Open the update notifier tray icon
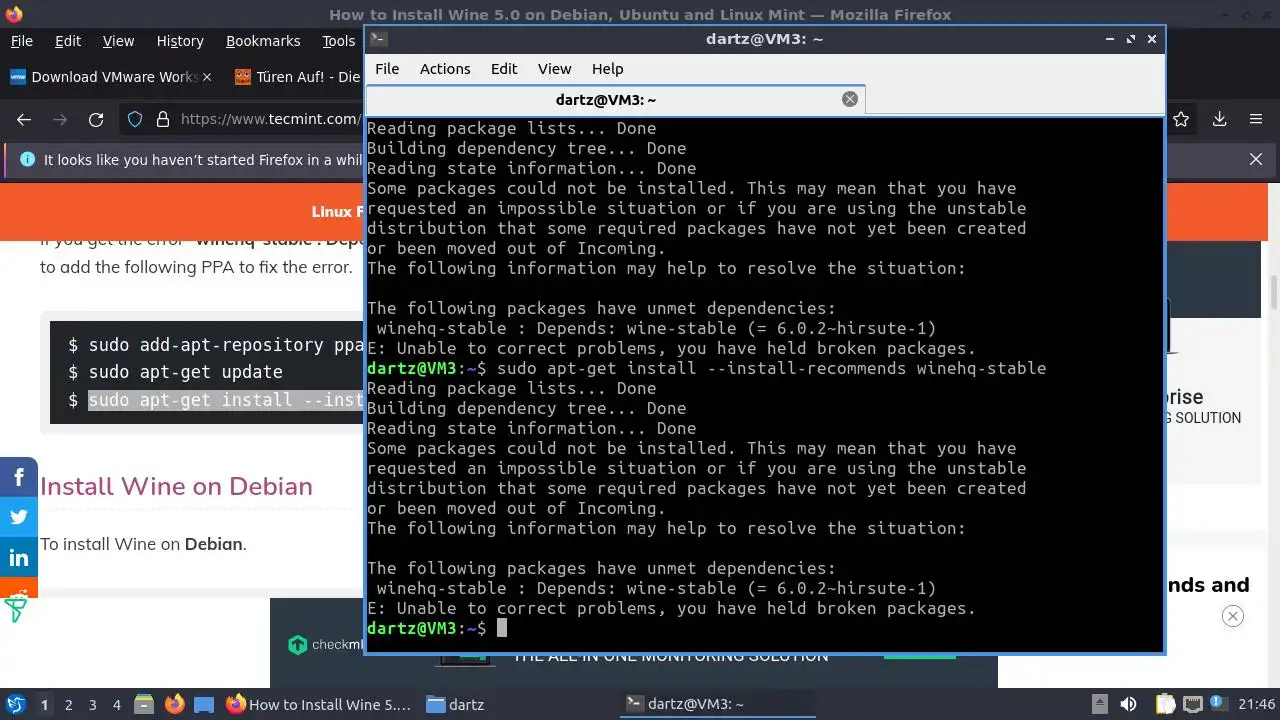This screenshot has height=720, width=1280. [x=1220, y=704]
